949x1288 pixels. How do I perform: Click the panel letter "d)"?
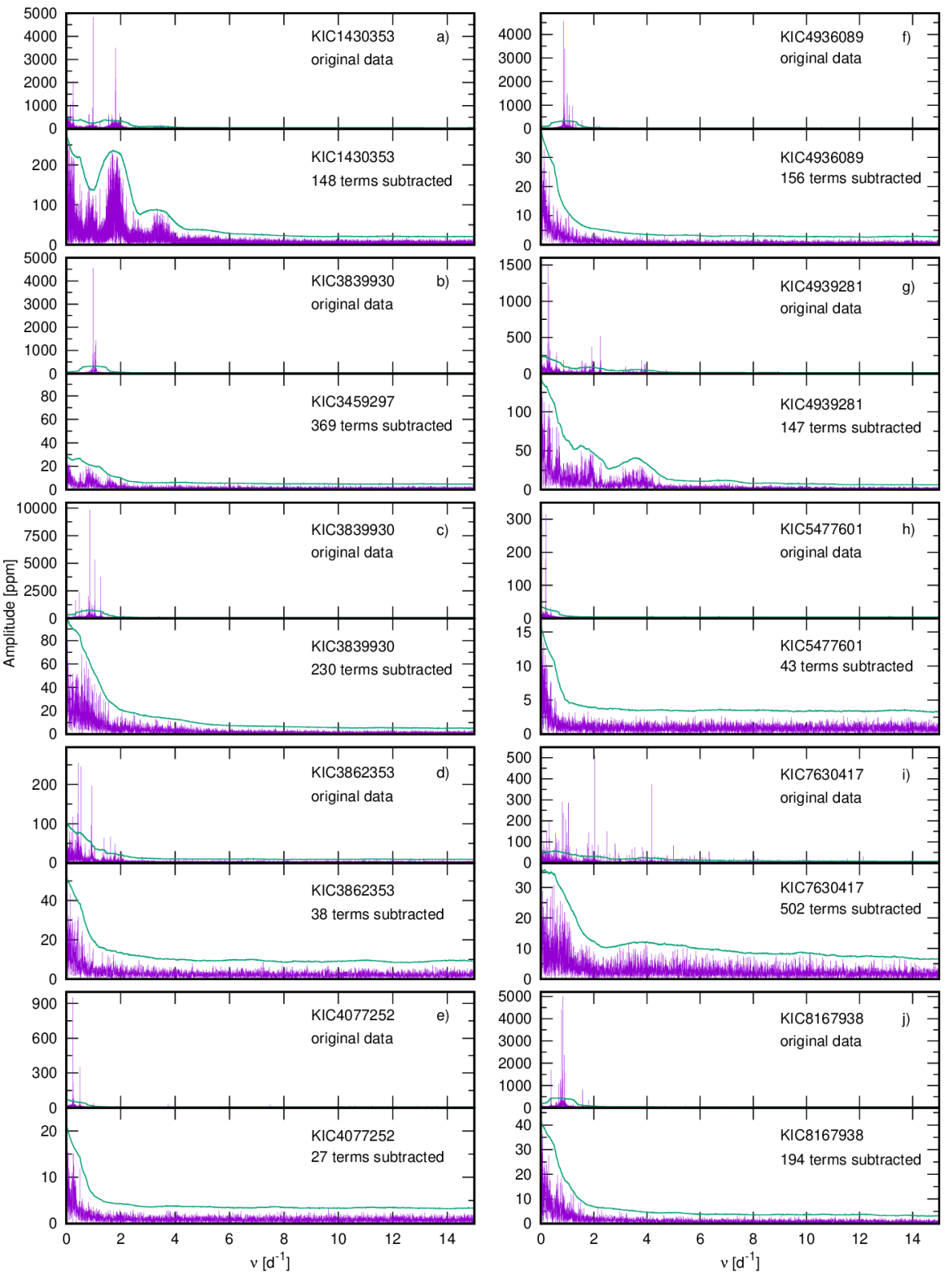coord(443,773)
